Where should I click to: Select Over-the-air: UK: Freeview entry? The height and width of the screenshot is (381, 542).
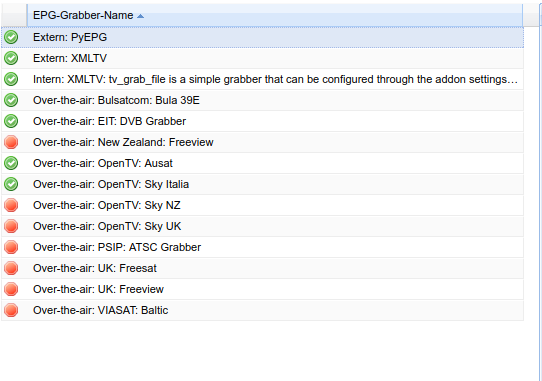(262, 289)
